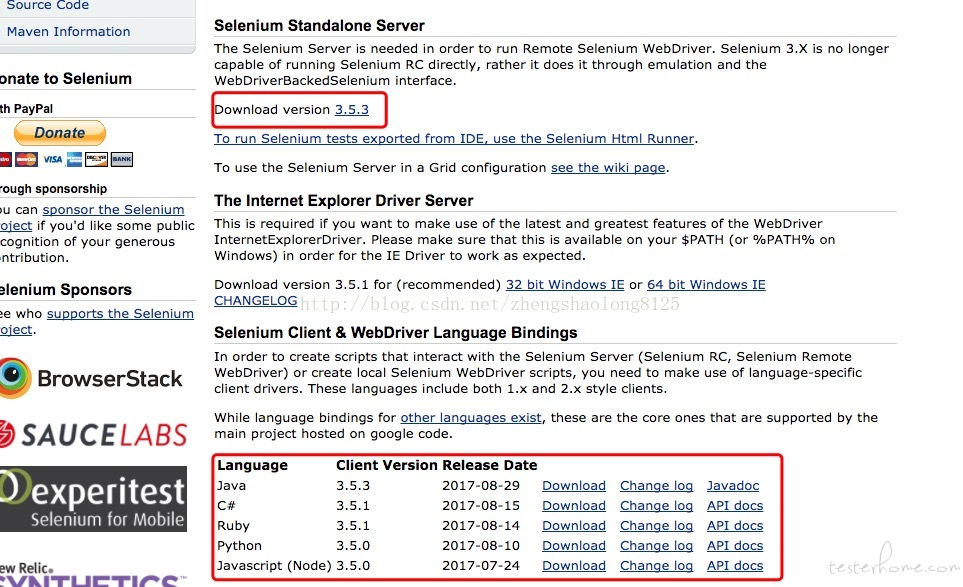Click the Sauce Labs sponsor logo
This screenshot has width=963, height=587.
pyautogui.click(x=93, y=435)
